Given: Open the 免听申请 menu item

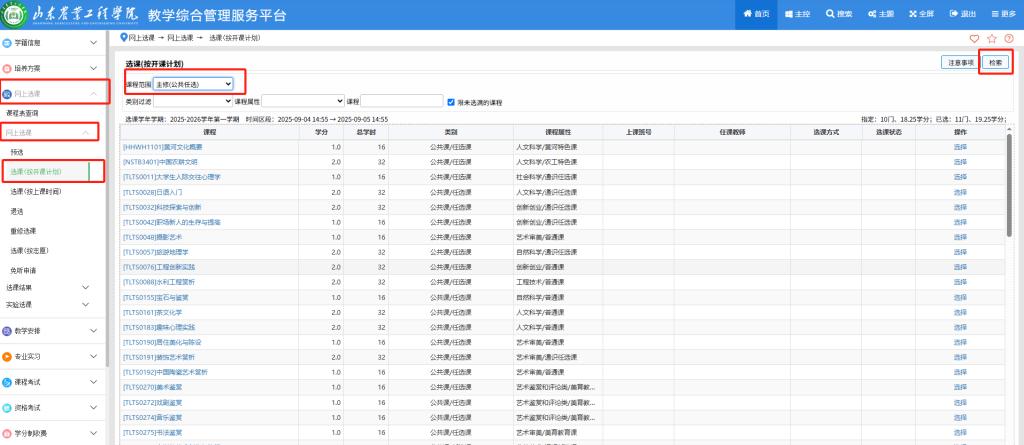Looking at the screenshot, I should (x=23, y=270).
